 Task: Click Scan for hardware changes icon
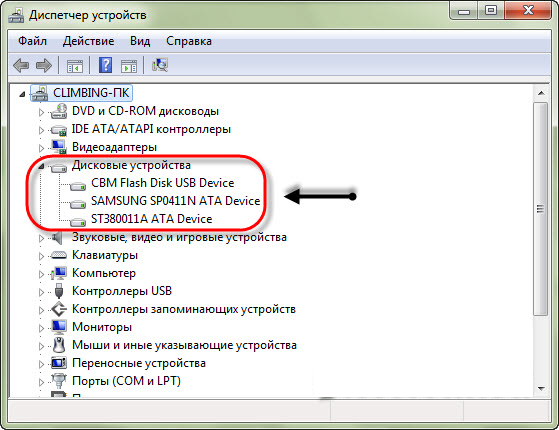(160, 65)
